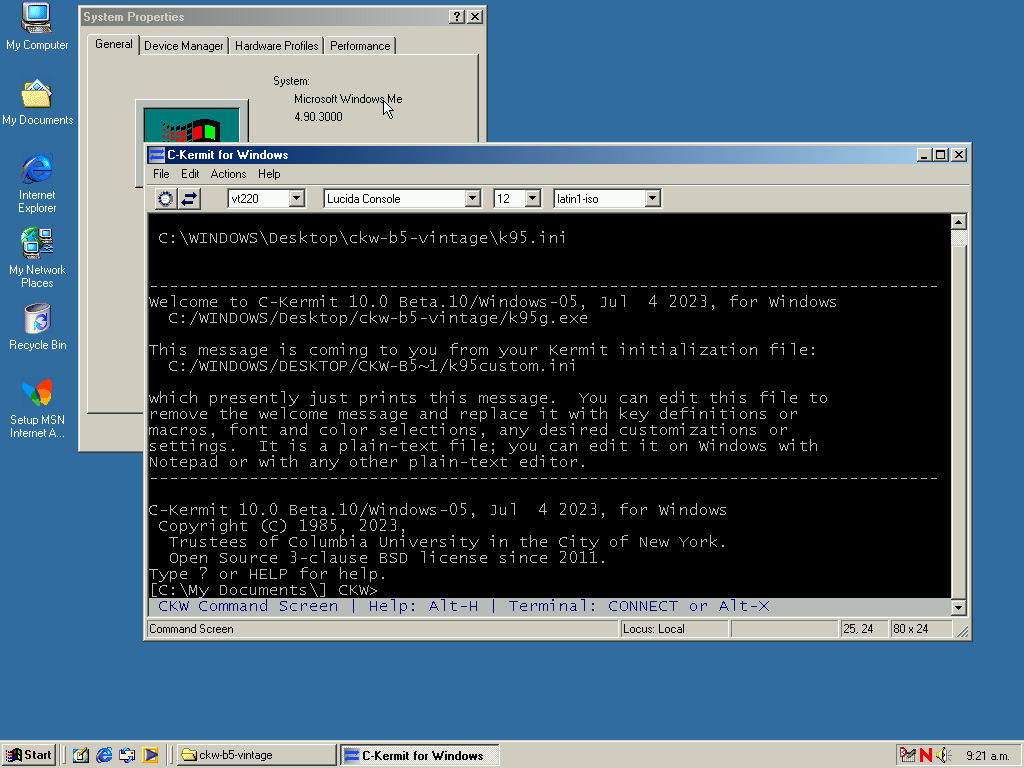Switch to the Hardware Profiles tab

[x=277, y=46]
